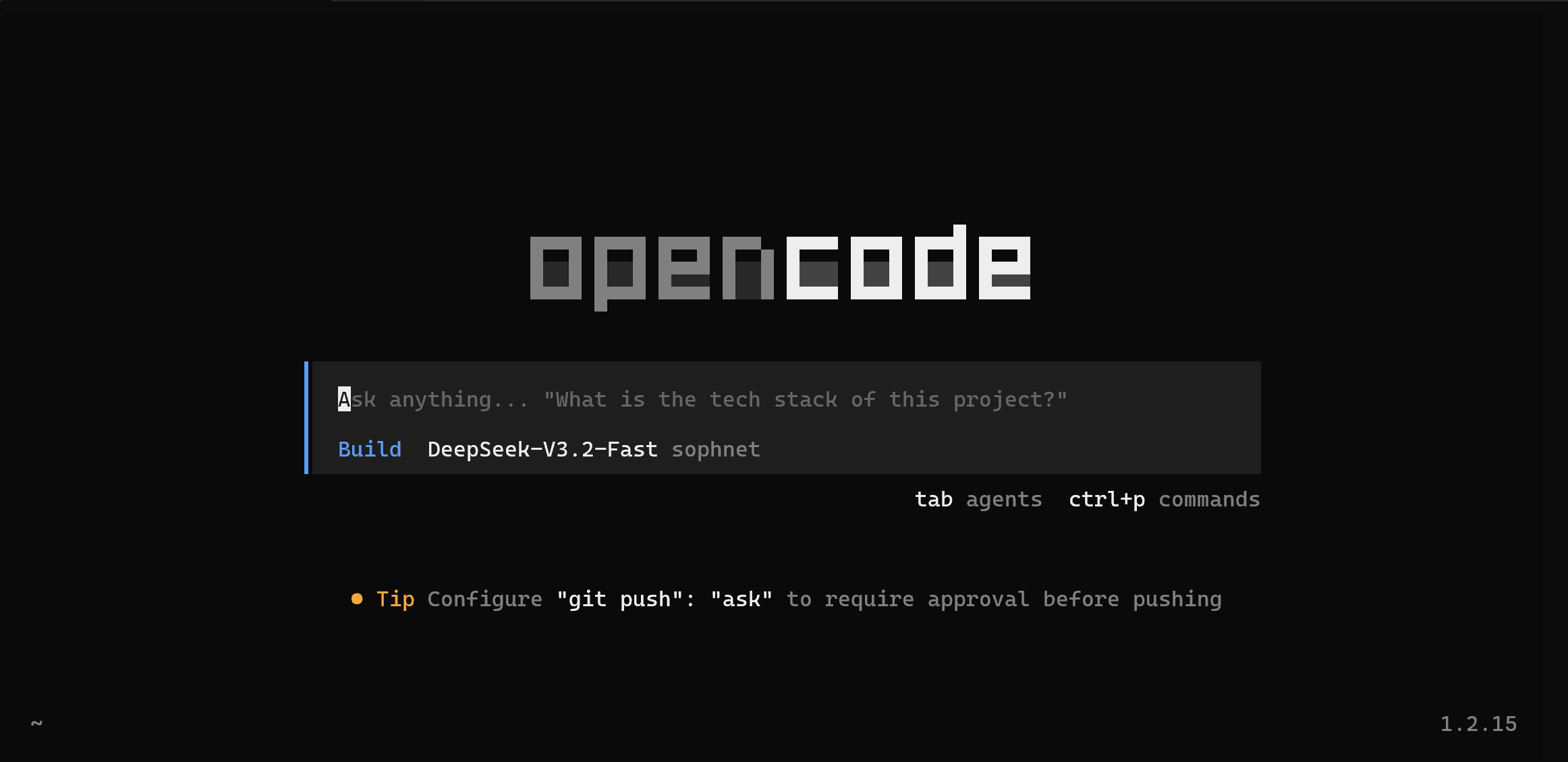This screenshot has height=762, width=1568.
Task: Click the tab agents shortcut hint
Action: 978,500
